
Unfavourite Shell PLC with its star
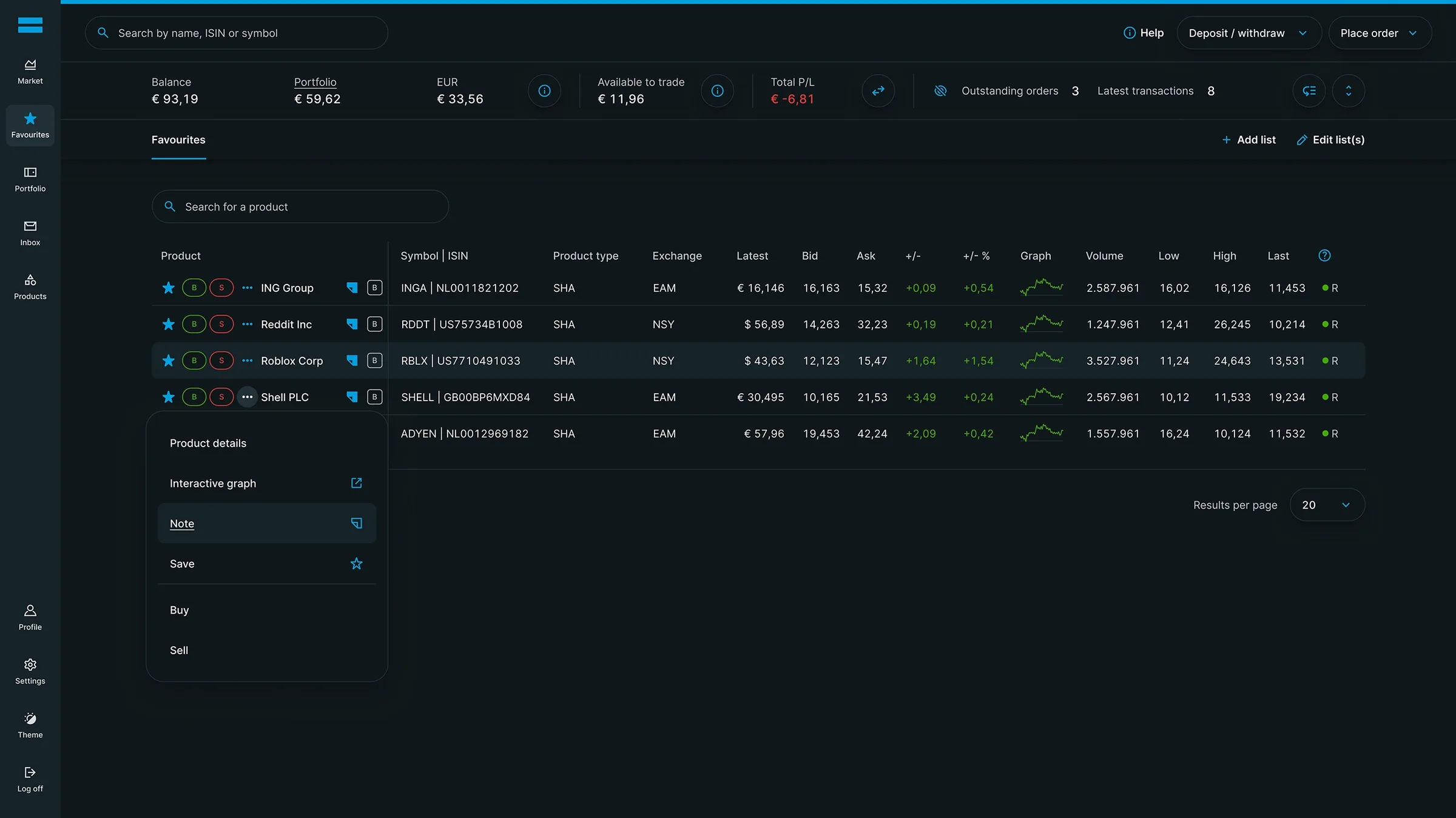tap(168, 397)
